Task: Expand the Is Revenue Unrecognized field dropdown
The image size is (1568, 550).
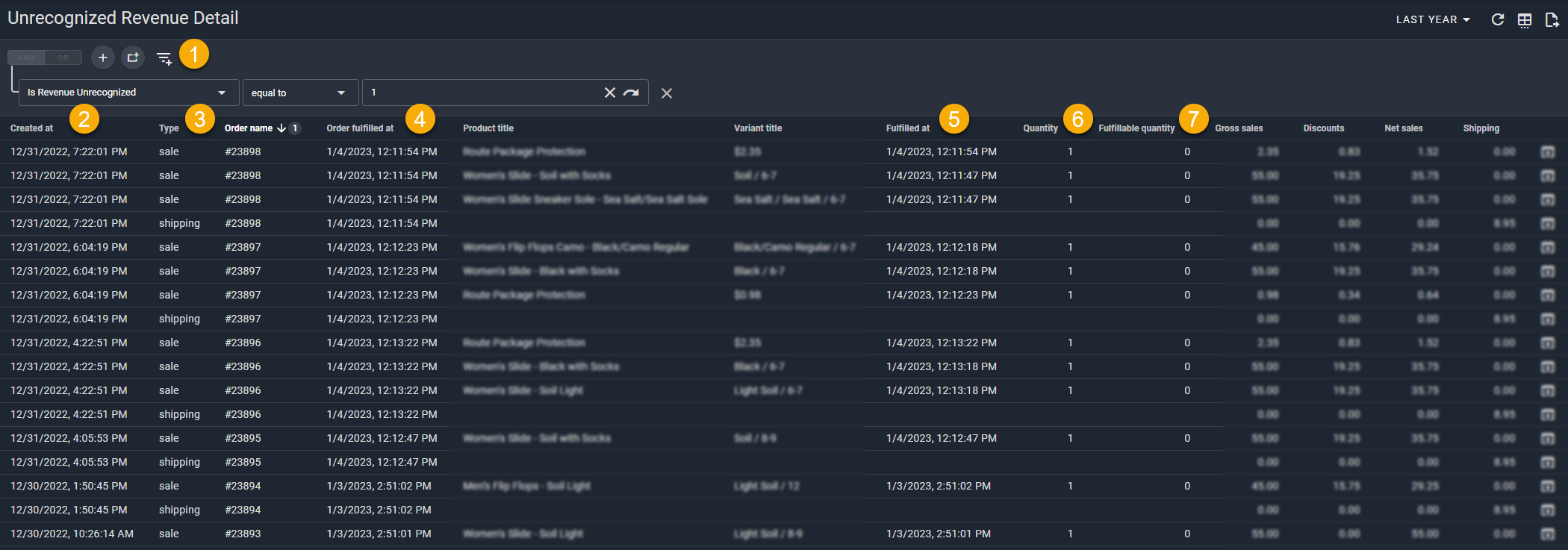Action: (x=222, y=93)
